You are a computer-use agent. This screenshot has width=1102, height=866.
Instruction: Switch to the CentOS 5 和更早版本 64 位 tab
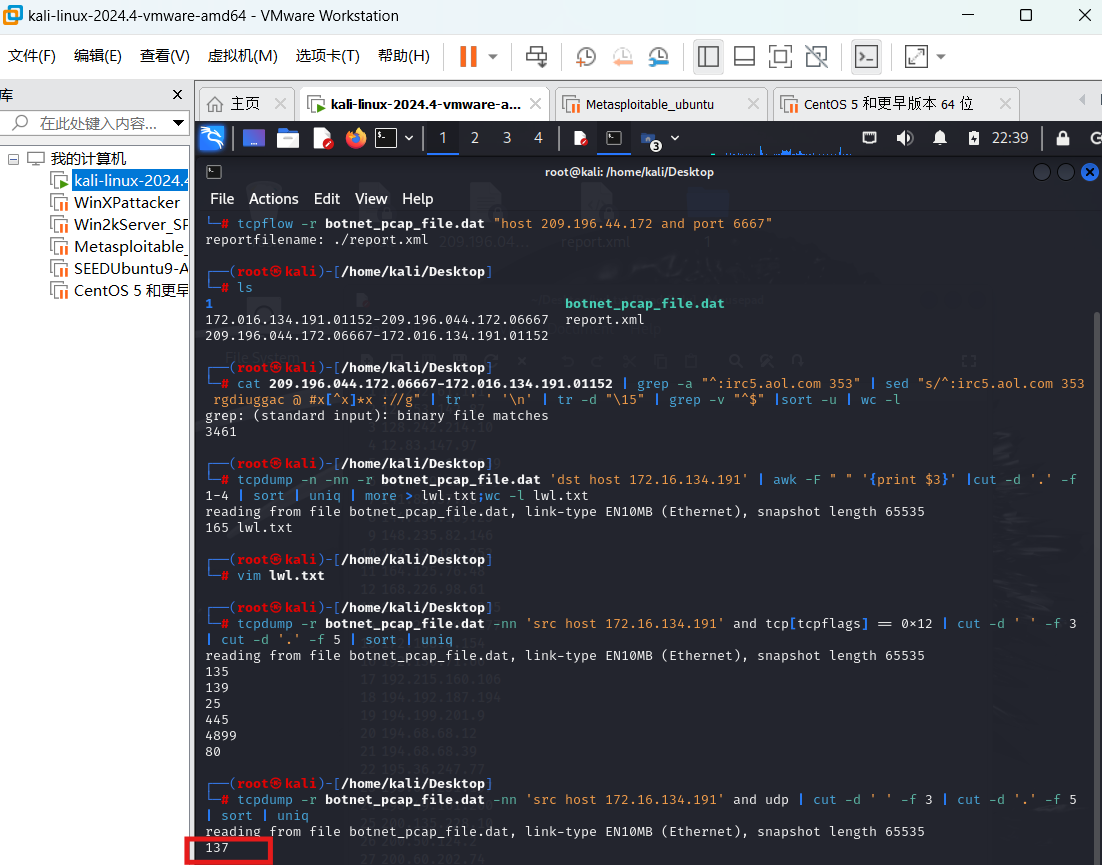tap(888, 104)
